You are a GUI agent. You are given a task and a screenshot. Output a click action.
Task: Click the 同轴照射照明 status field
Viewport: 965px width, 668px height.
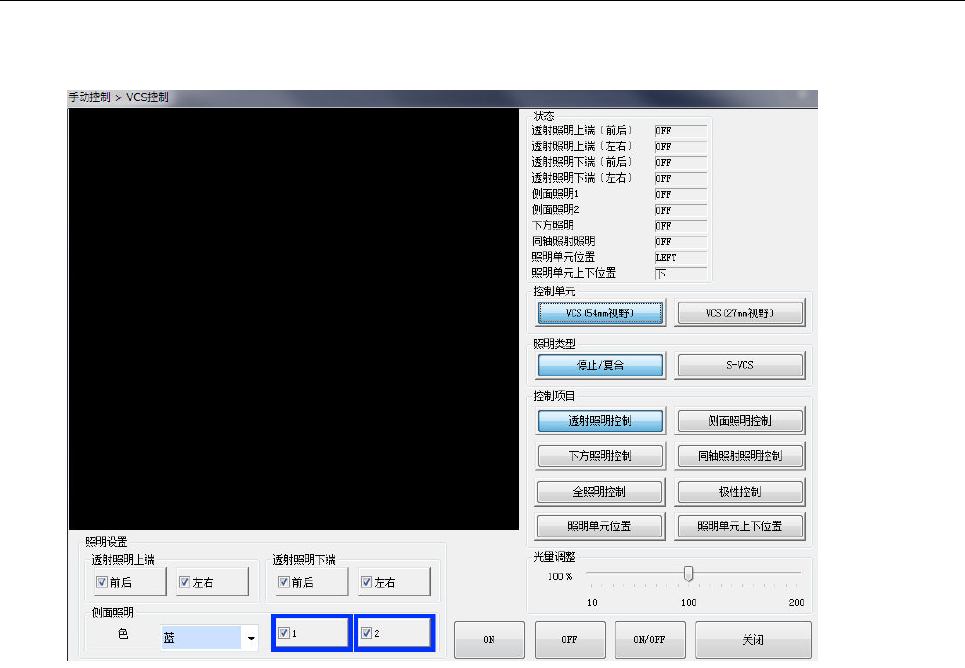[x=680, y=242]
